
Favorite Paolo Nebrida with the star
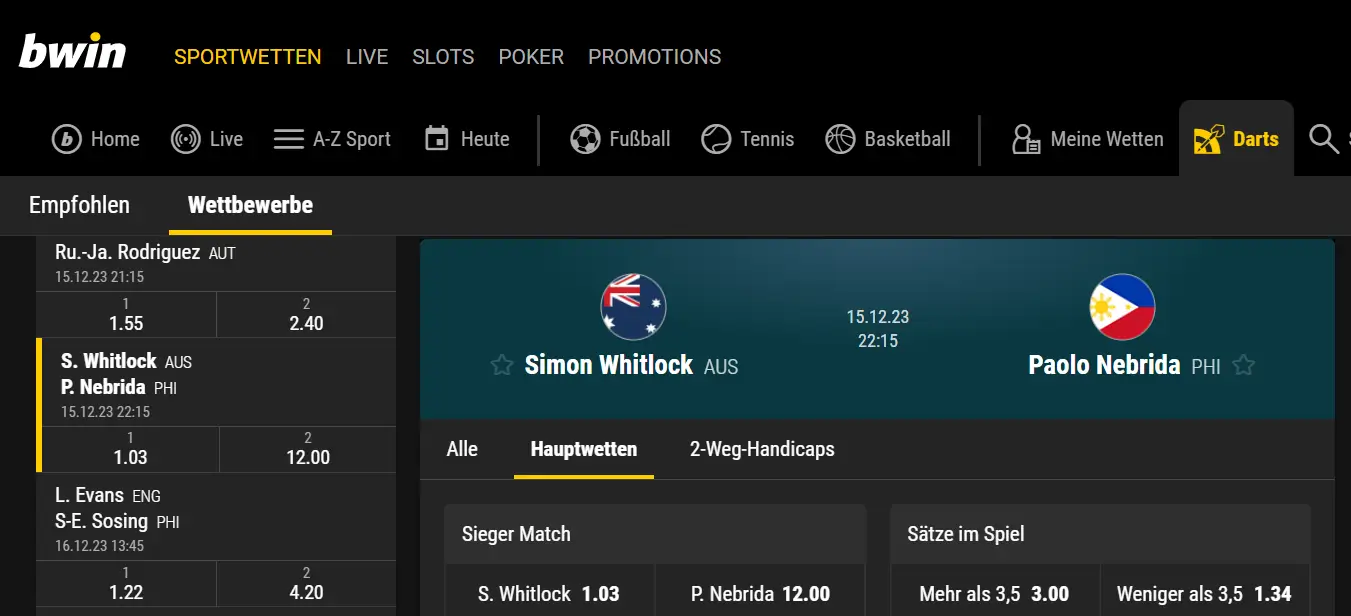coord(1244,365)
